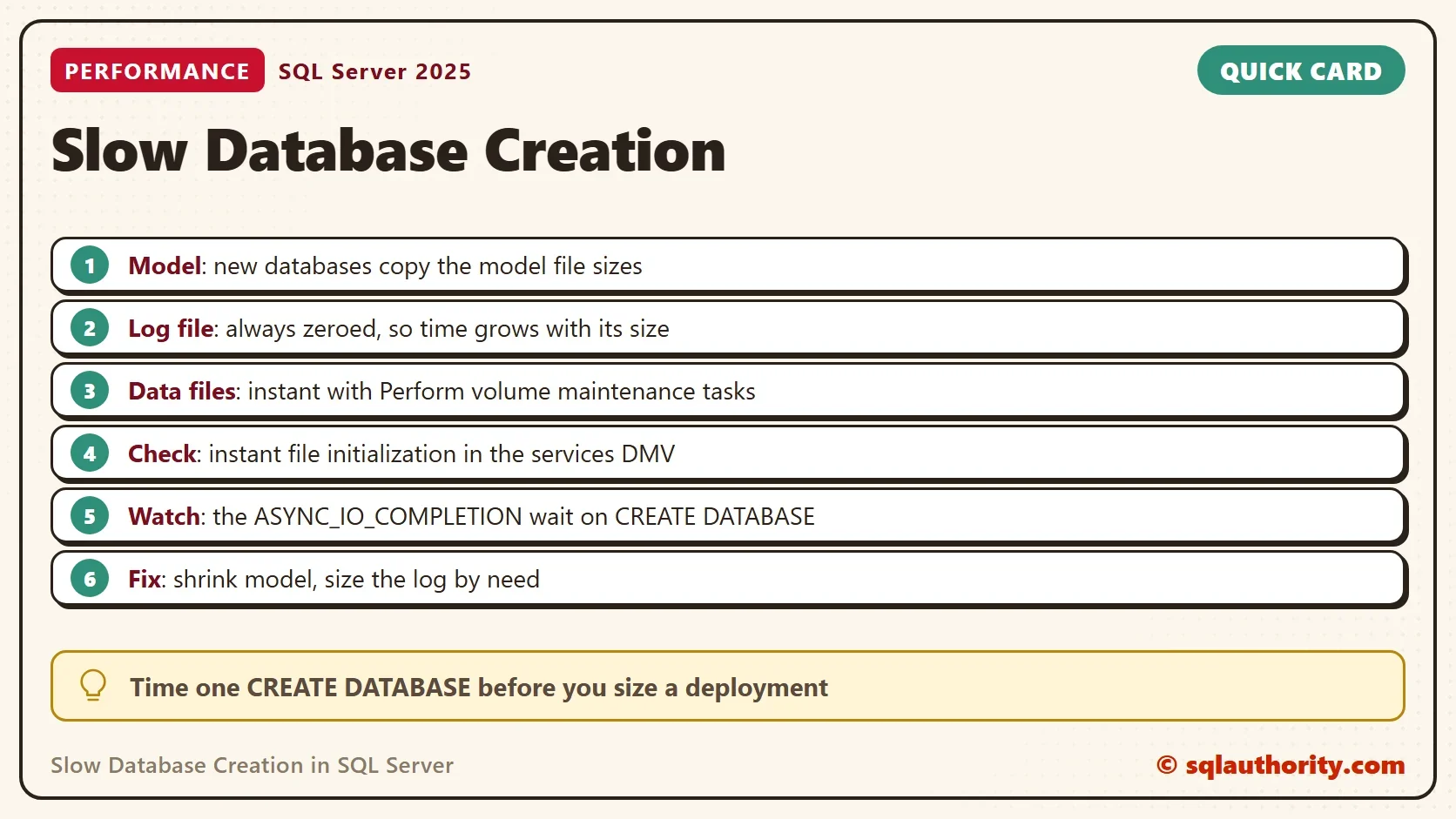Click the red PERFORMANCE badge
1456x819 pixels.
[x=158, y=70]
